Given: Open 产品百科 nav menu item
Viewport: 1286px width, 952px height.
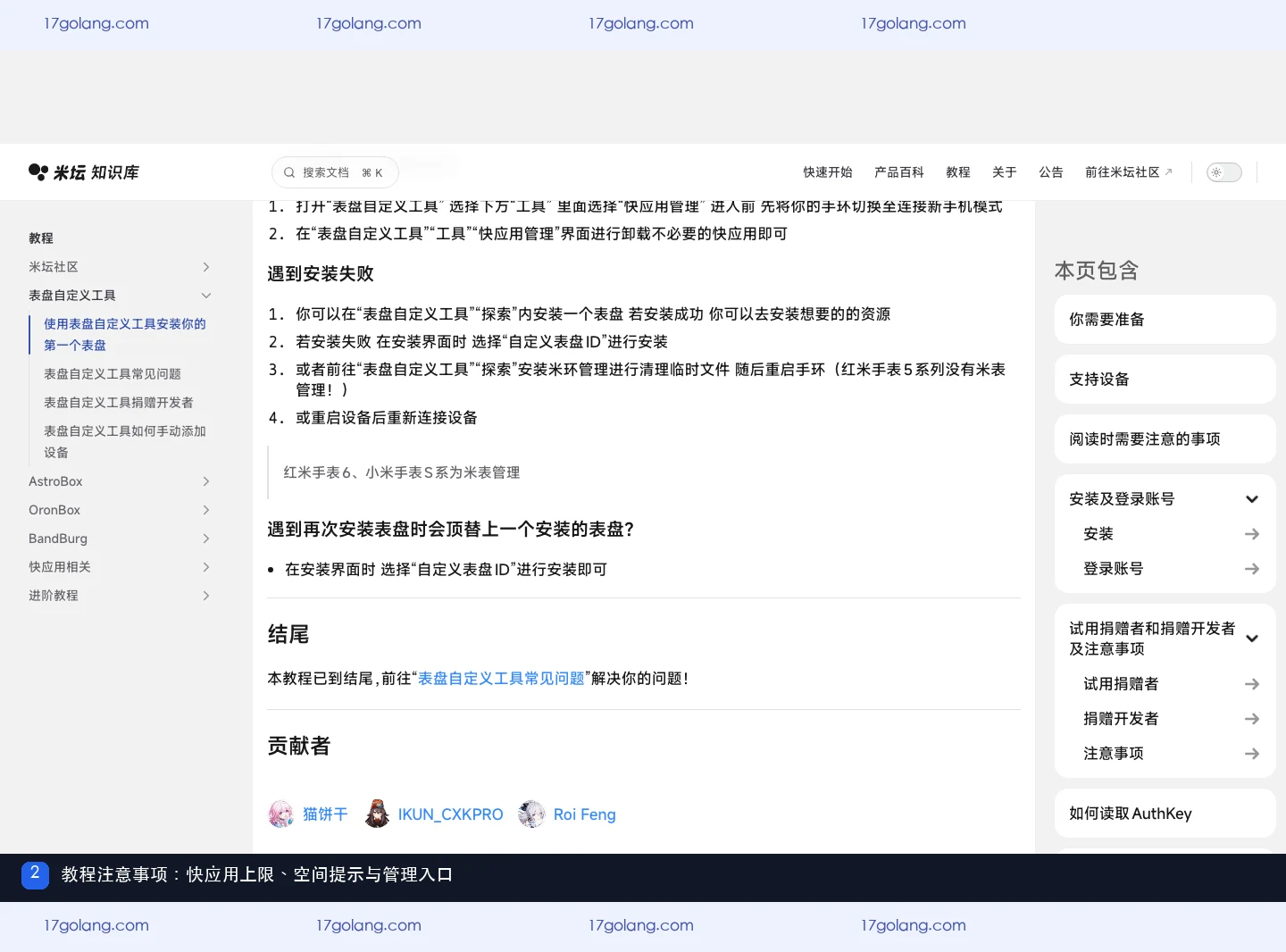Looking at the screenshot, I should (899, 172).
